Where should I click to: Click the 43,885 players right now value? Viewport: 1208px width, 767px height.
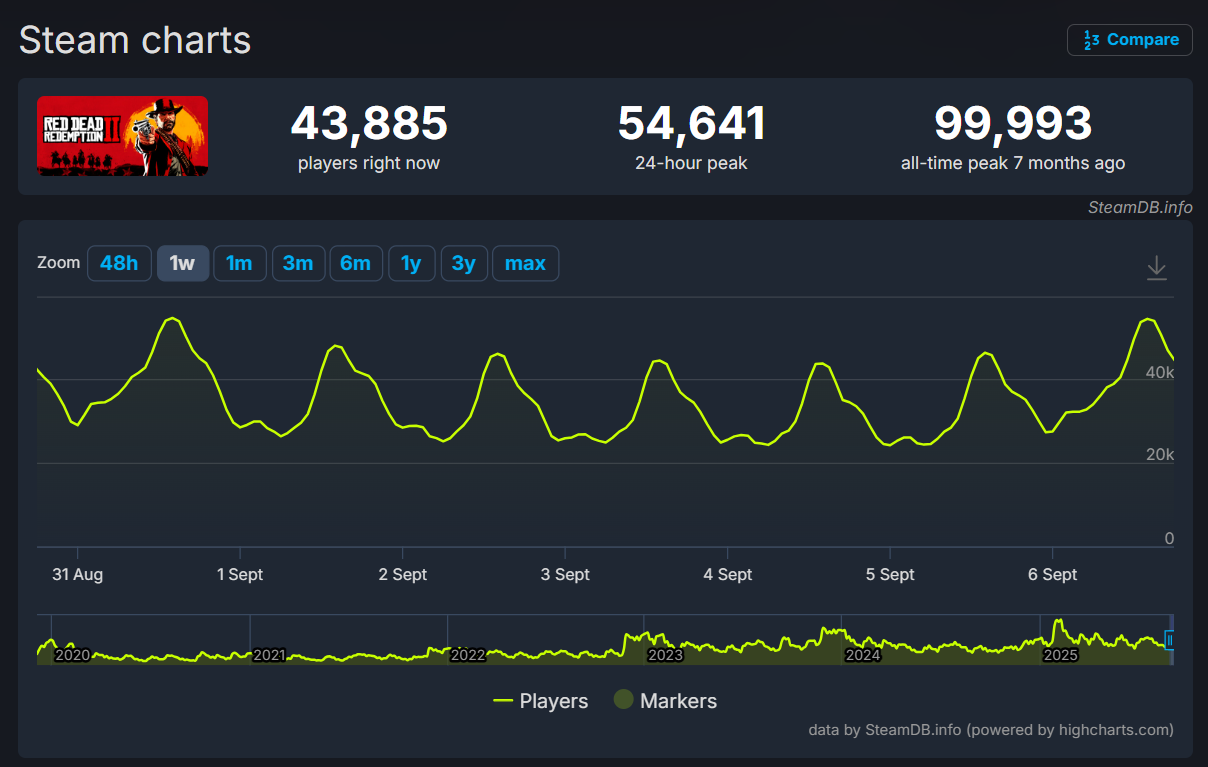coord(369,123)
